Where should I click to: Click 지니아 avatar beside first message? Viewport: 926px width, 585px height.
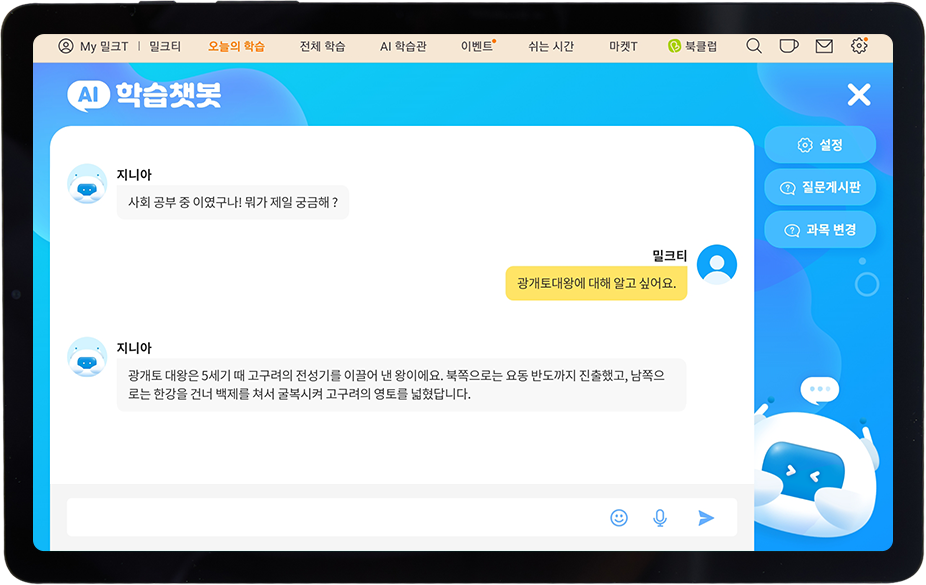87,184
